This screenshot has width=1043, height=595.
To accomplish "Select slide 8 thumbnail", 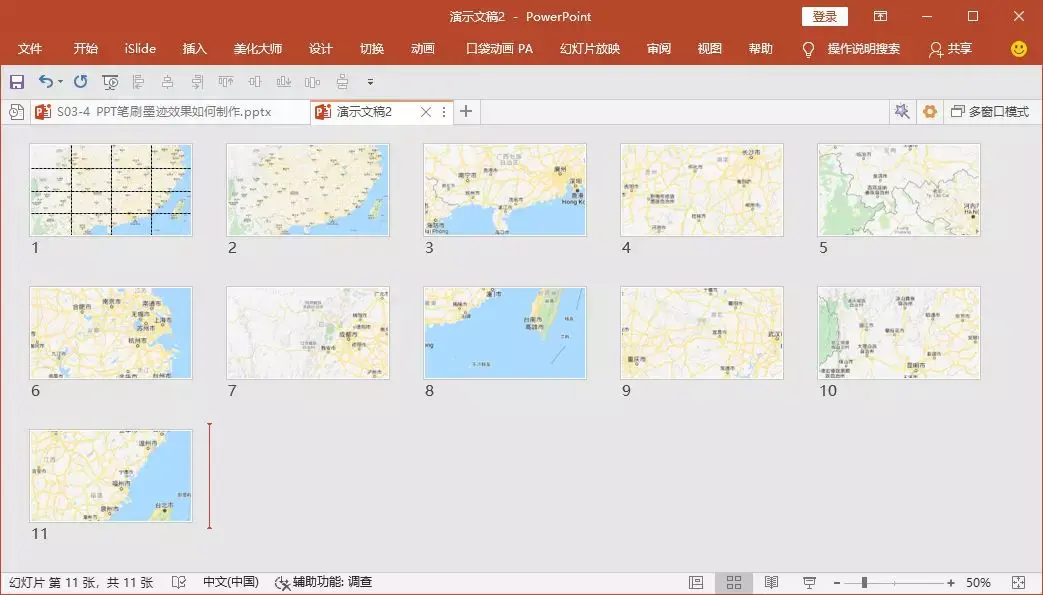I will 505,333.
